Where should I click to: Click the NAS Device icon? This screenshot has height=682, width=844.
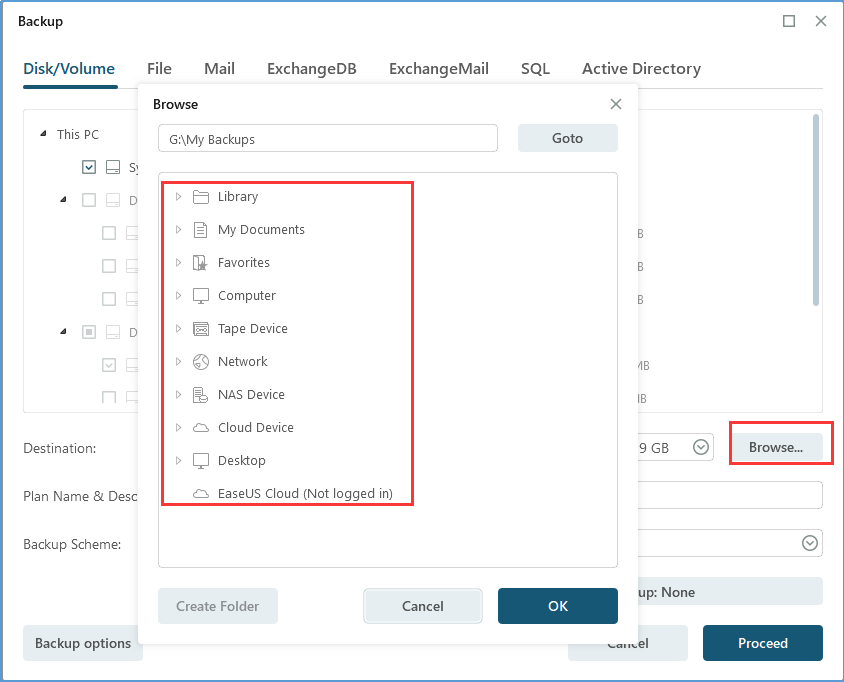(200, 395)
